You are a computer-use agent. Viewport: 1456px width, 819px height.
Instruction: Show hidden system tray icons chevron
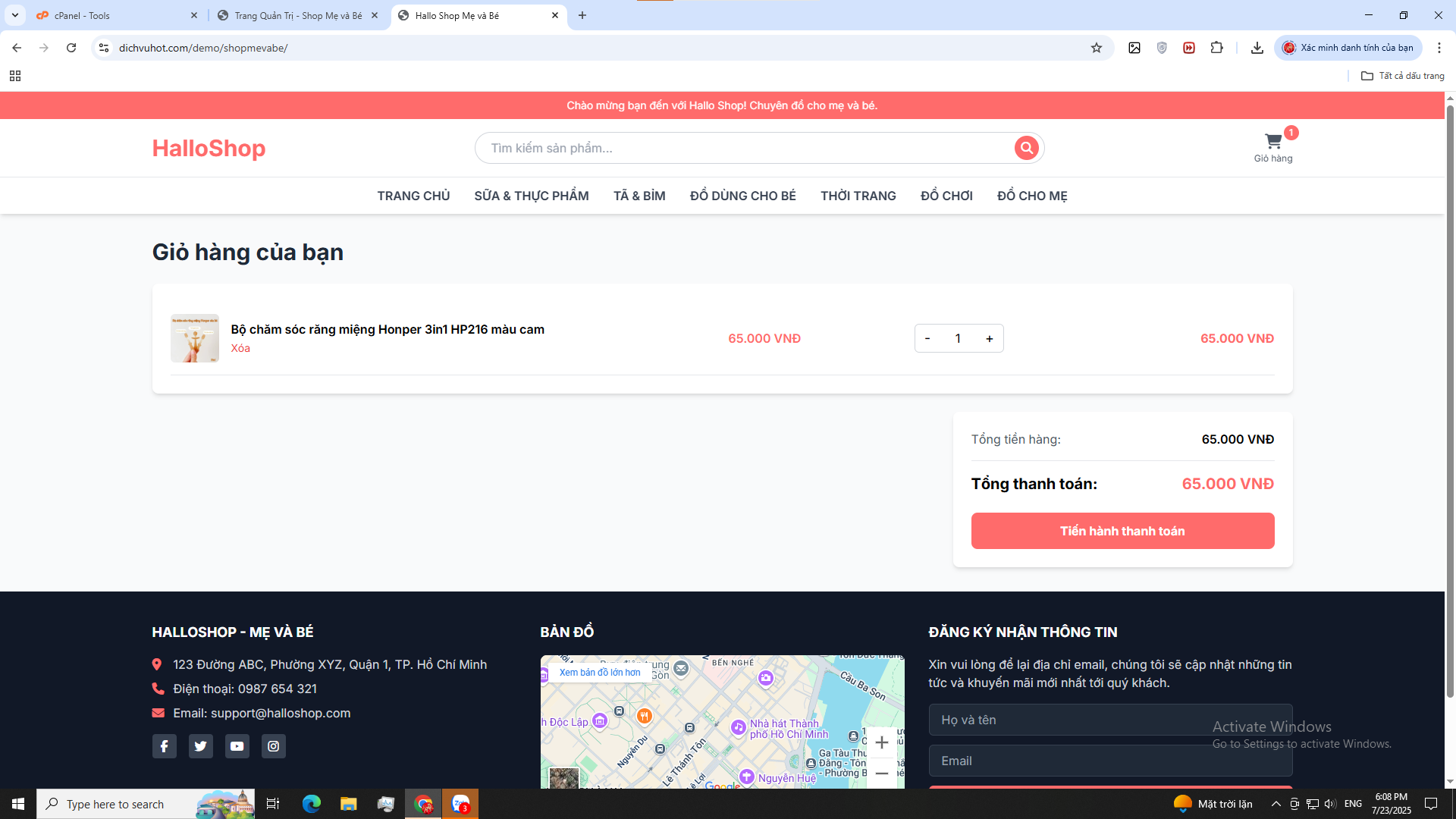(x=1276, y=804)
